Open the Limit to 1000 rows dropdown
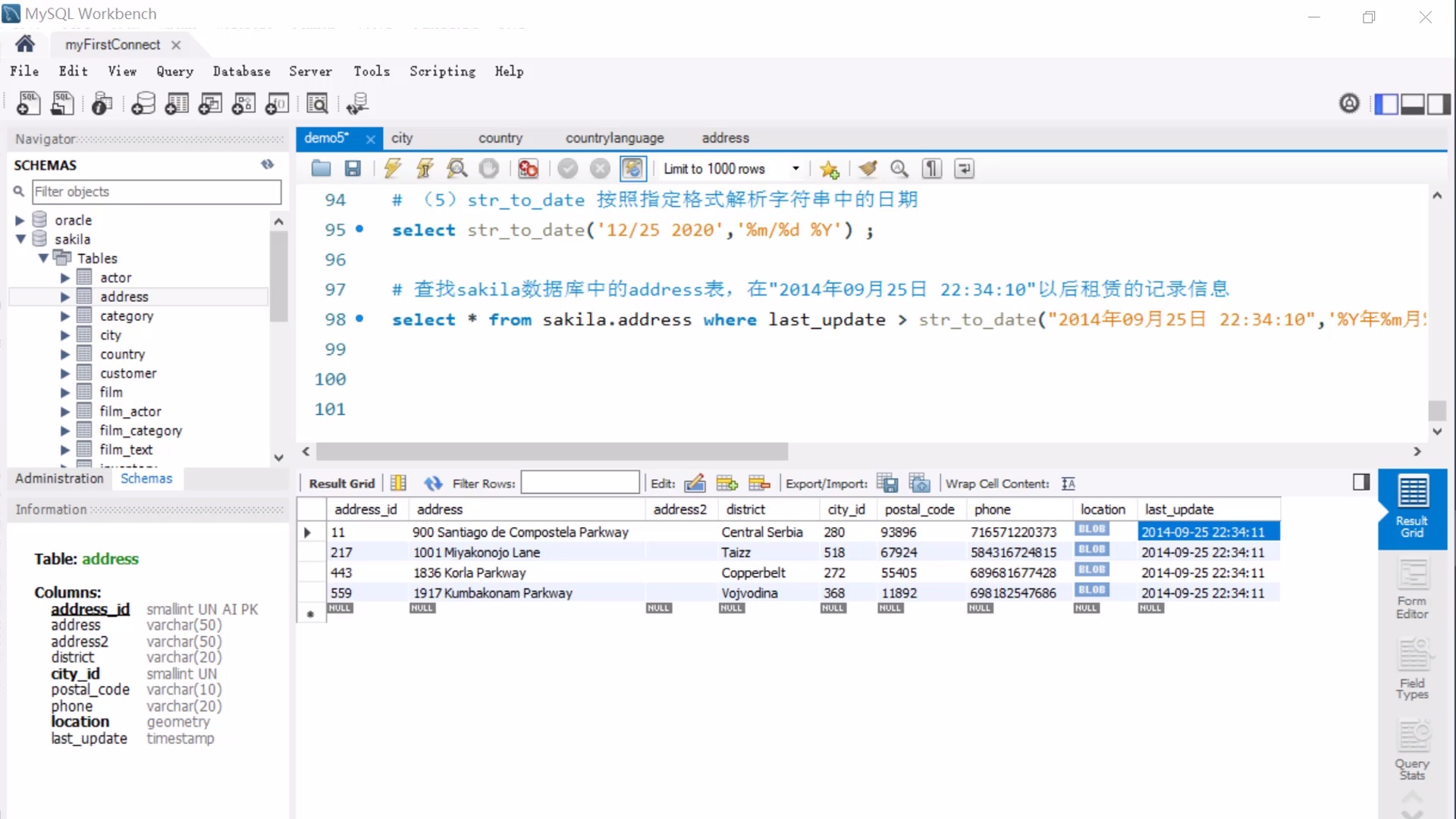This screenshot has width=1456, height=819. point(795,168)
